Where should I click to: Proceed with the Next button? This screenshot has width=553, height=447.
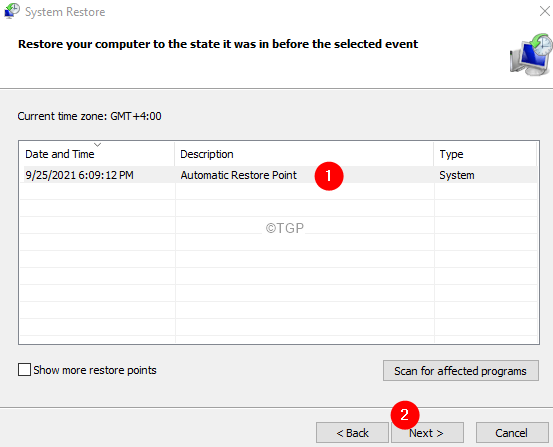pyautogui.click(x=427, y=433)
